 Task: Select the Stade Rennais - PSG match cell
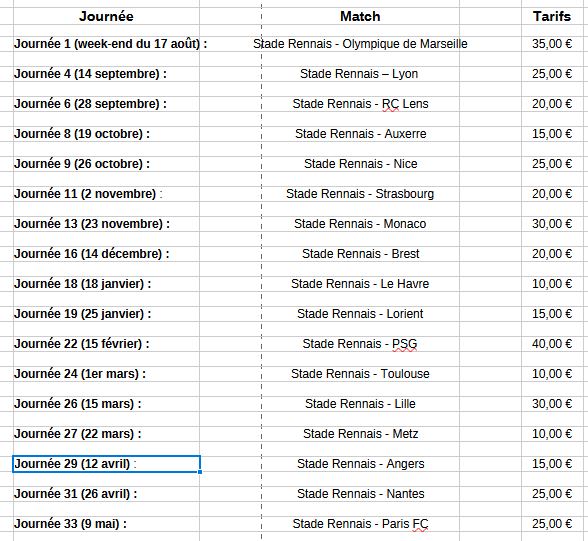coord(360,344)
